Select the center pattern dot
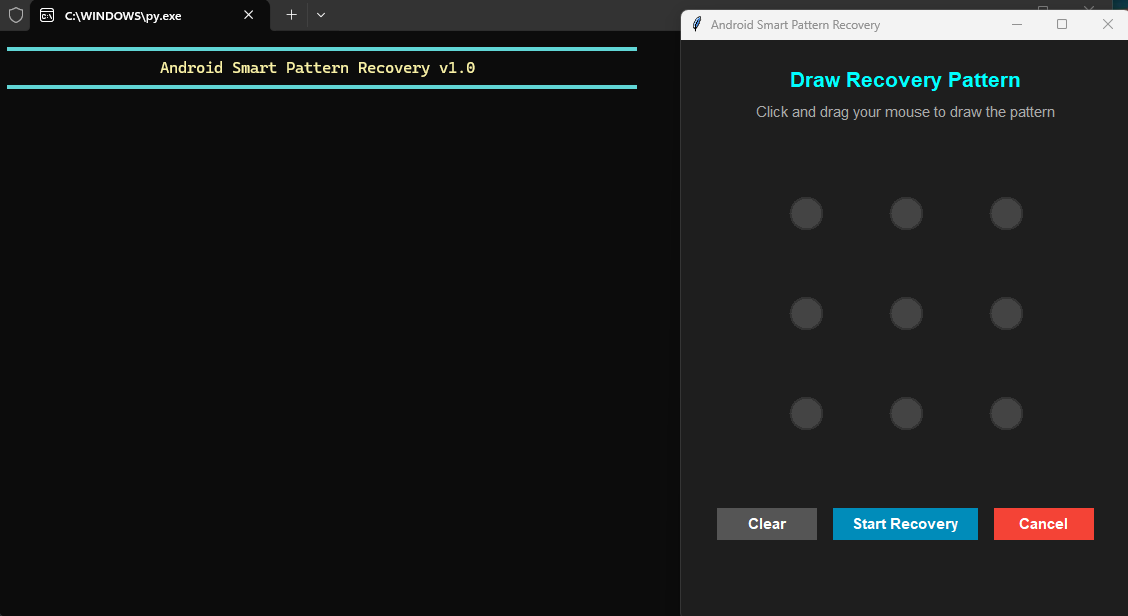The height and width of the screenshot is (616, 1128). [906, 314]
